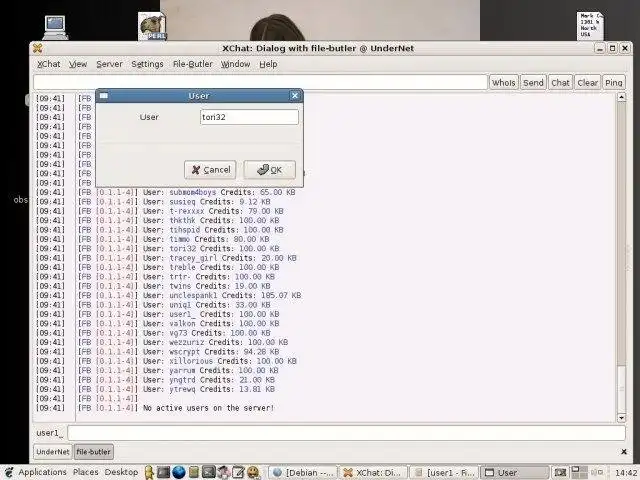Close the User dialog with its X
Viewport: 640px width, 480px height.
coord(295,96)
